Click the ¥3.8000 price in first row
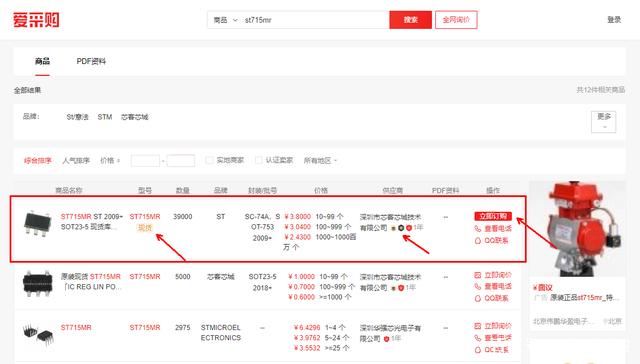The image size is (640, 364). pyautogui.click(x=298, y=217)
